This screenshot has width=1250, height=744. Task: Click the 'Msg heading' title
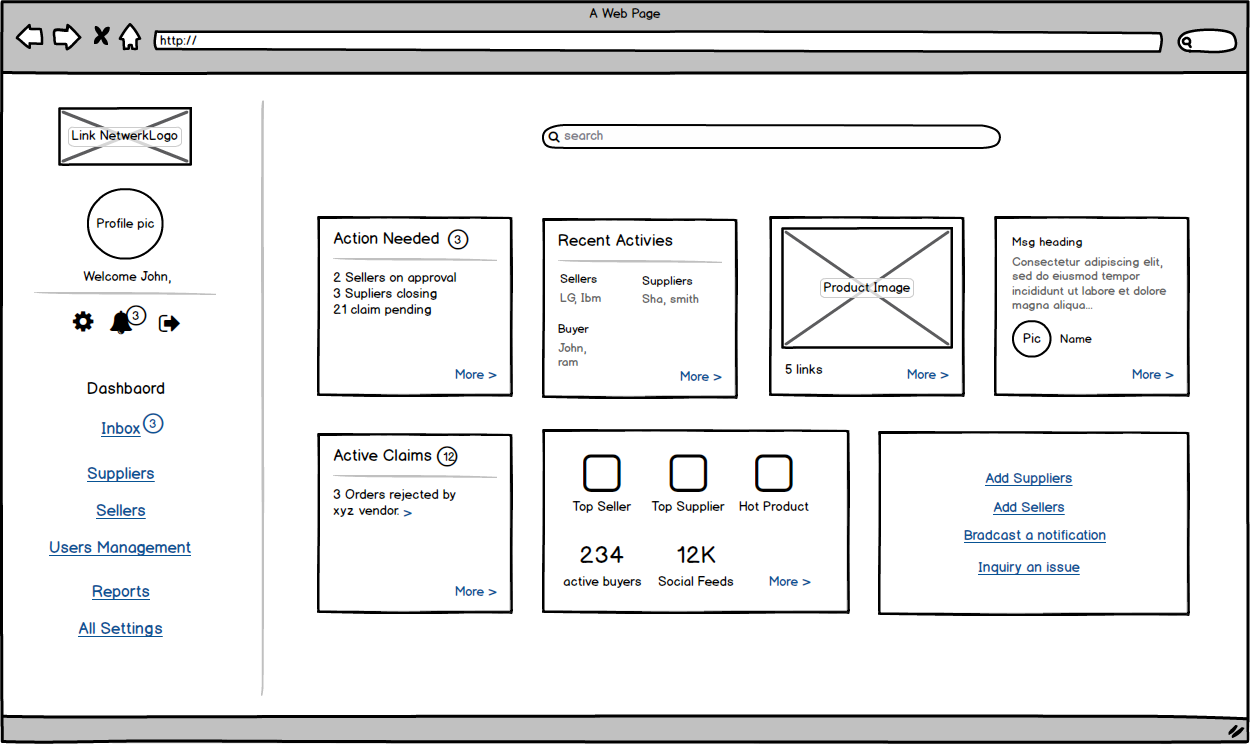click(x=1047, y=241)
